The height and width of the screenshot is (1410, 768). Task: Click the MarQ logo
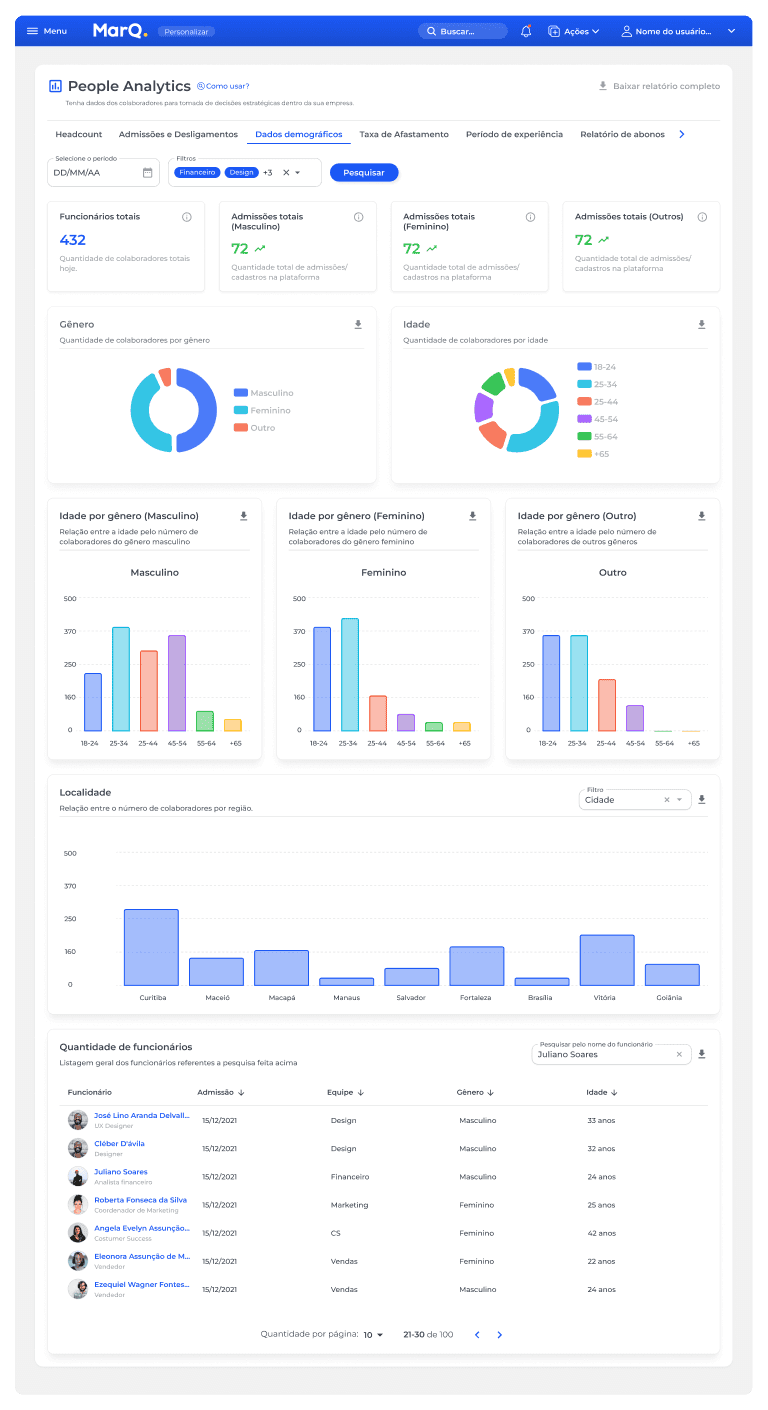click(x=120, y=31)
